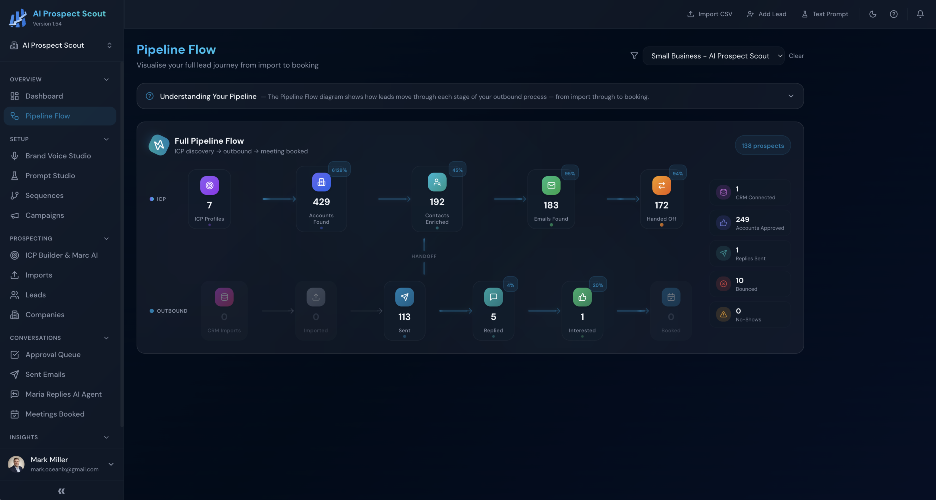Click the Test Prompt button
The width and height of the screenshot is (936, 500).
pyautogui.click(x=825, y=14)
